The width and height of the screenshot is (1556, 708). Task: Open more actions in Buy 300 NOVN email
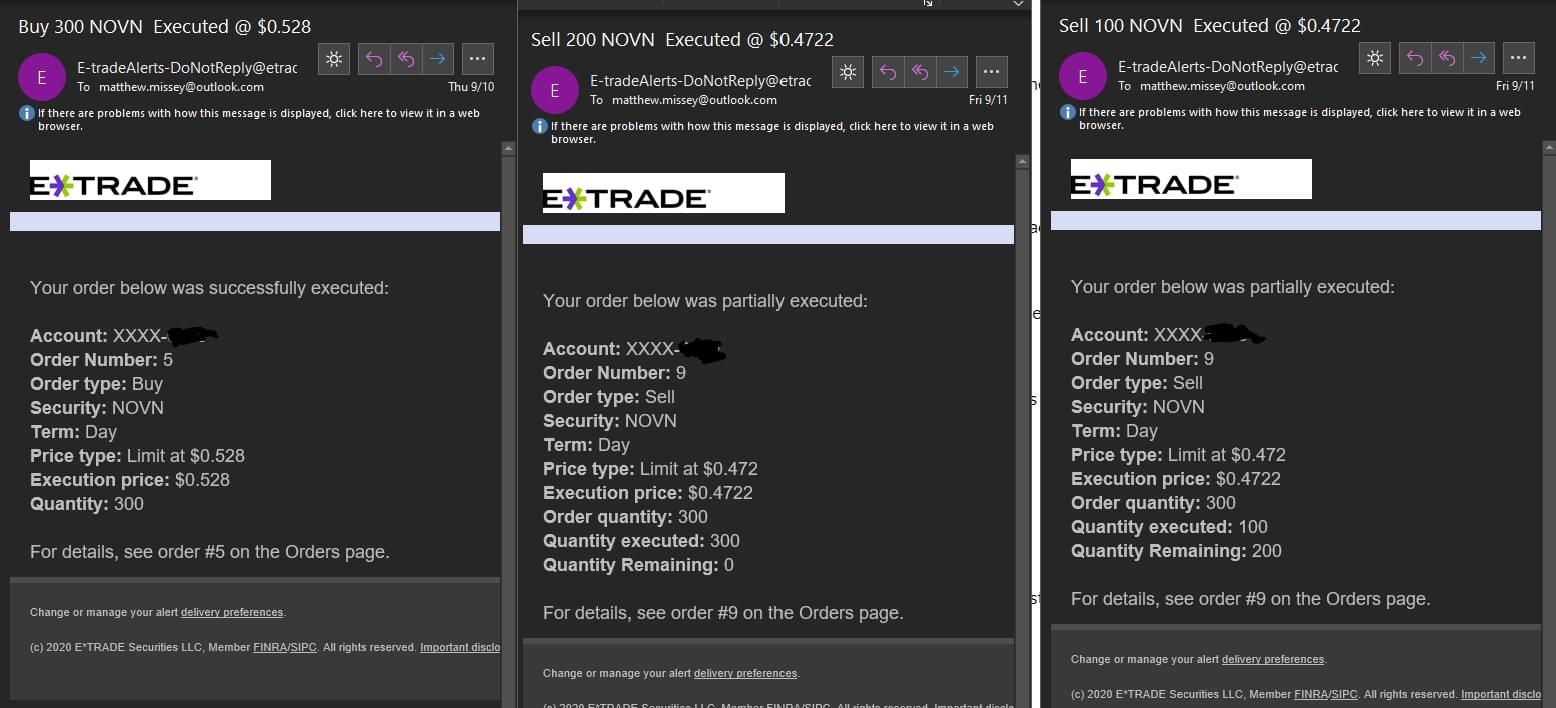[477, 59]
